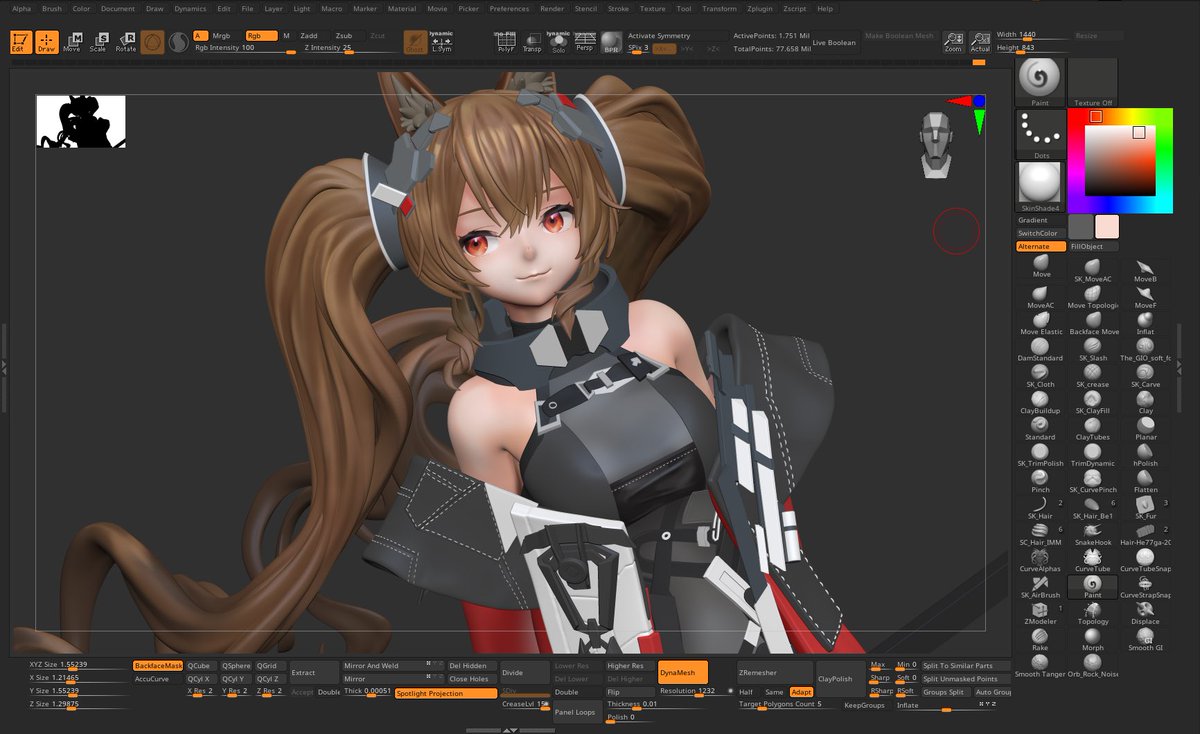Click the light pink main color swatch
The height and width of the screenshot is (734, 1200).
click(1107, 226)
